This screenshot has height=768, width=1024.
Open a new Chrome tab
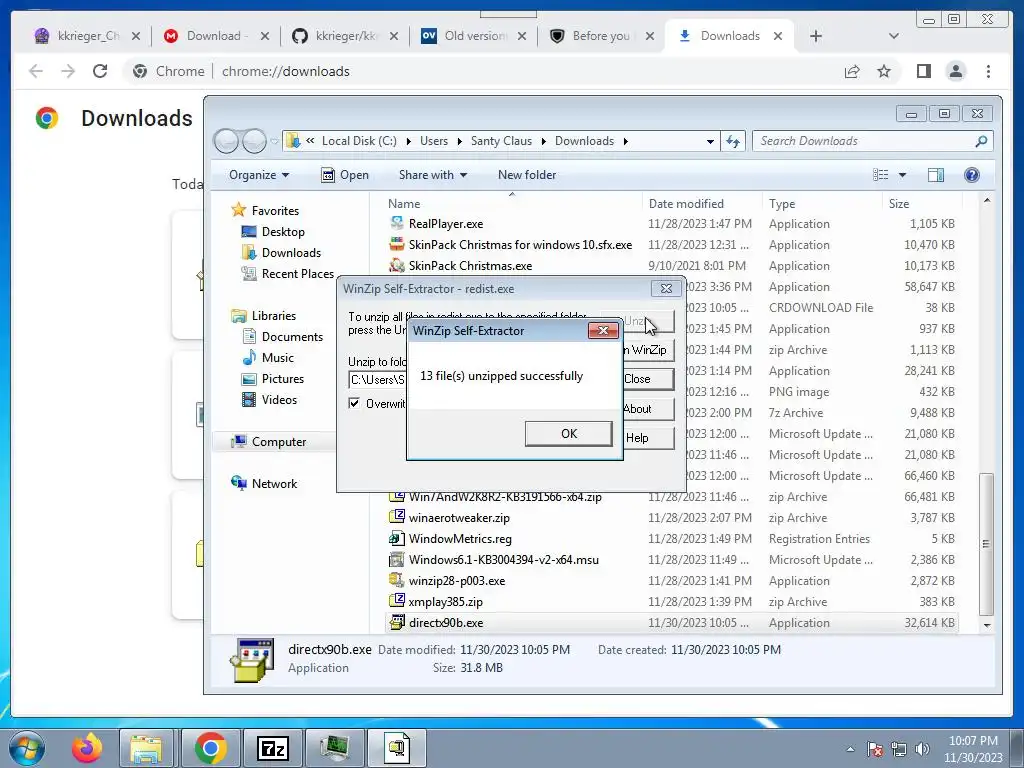tap(815, 36)
